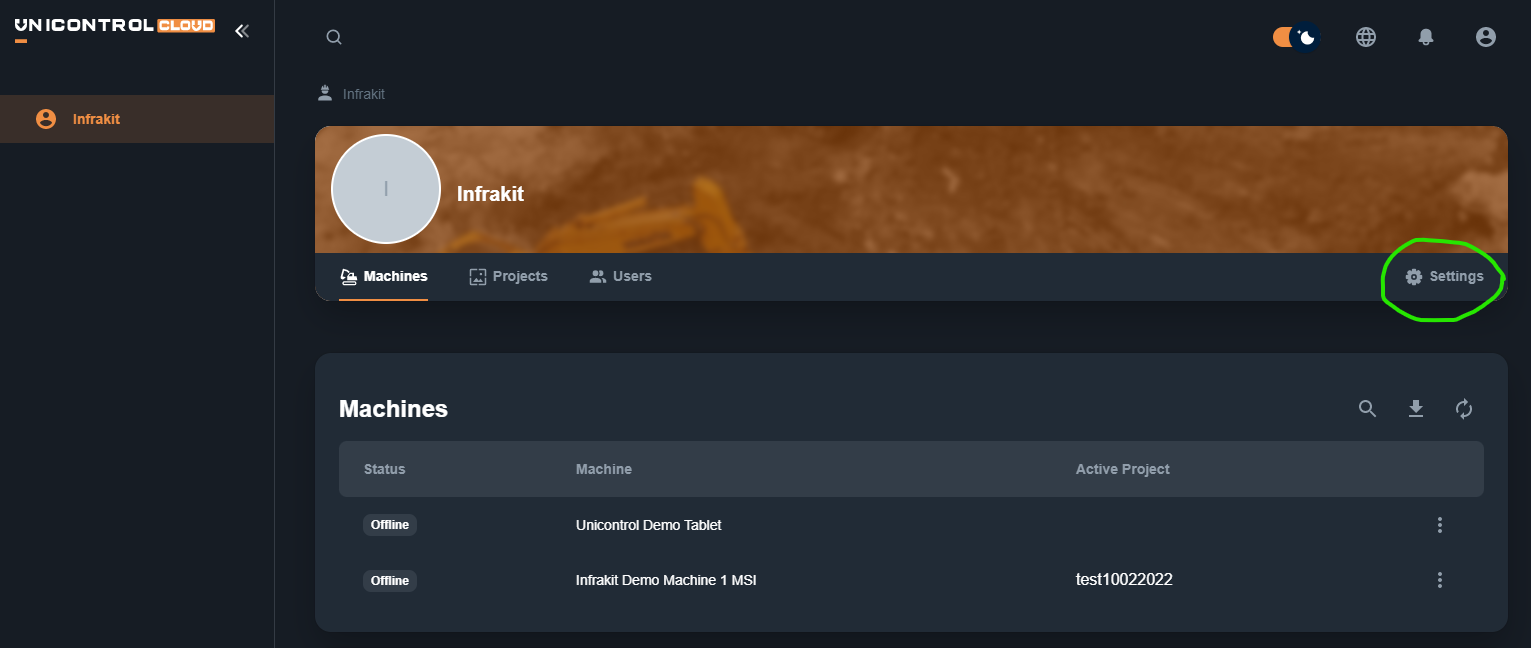The height and width of the screenshot is (648, 1531).
Task: Refresh the machines list
Action: click(x=1464, y=408)
